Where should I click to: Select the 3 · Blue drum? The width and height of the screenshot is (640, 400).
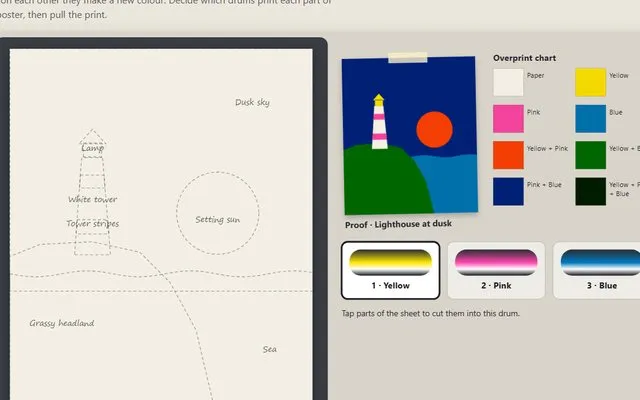click(x=597, y=270)
